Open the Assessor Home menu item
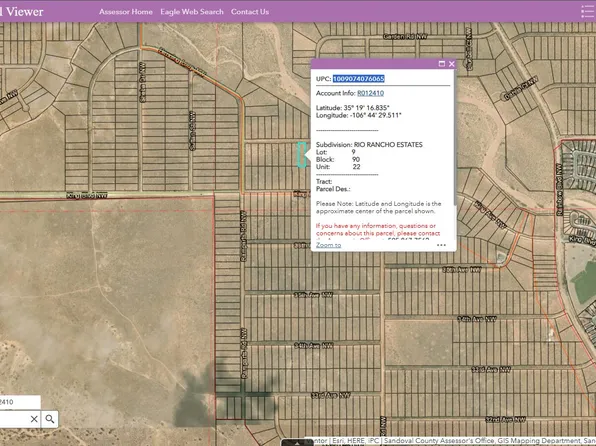 pos(126,12)
